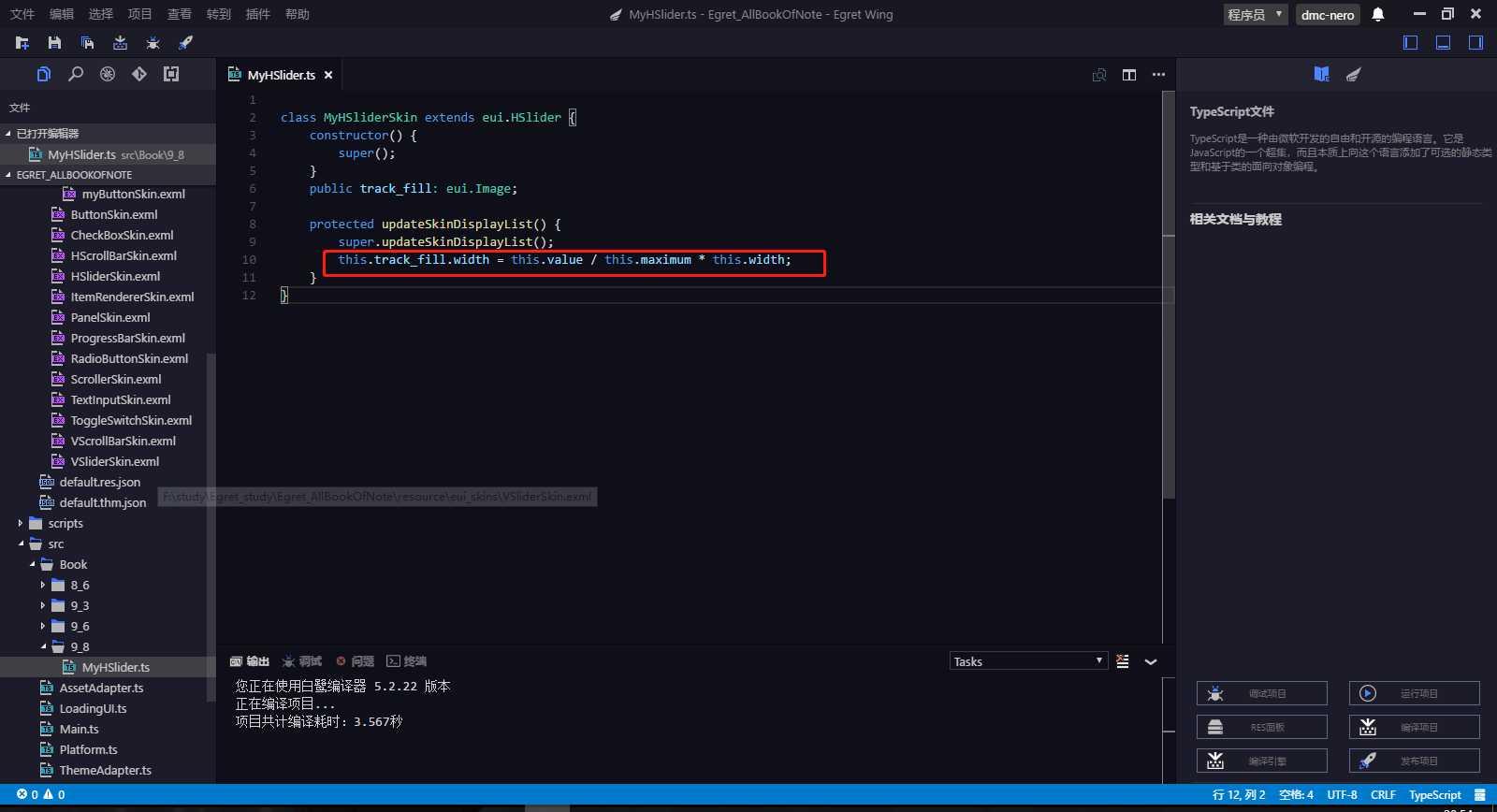
Task: Switch to the 输出 panel tab
Action: (250, 661)
